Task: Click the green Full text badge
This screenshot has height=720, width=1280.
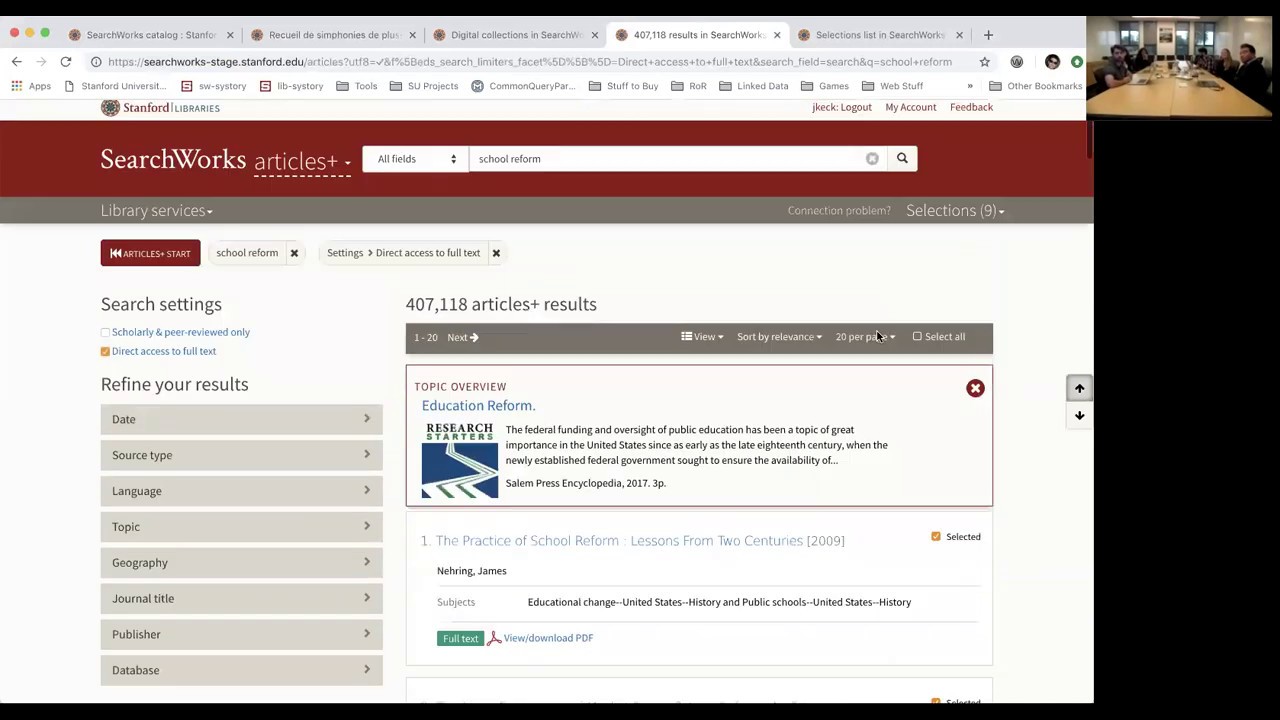Action: pos(460,638)
